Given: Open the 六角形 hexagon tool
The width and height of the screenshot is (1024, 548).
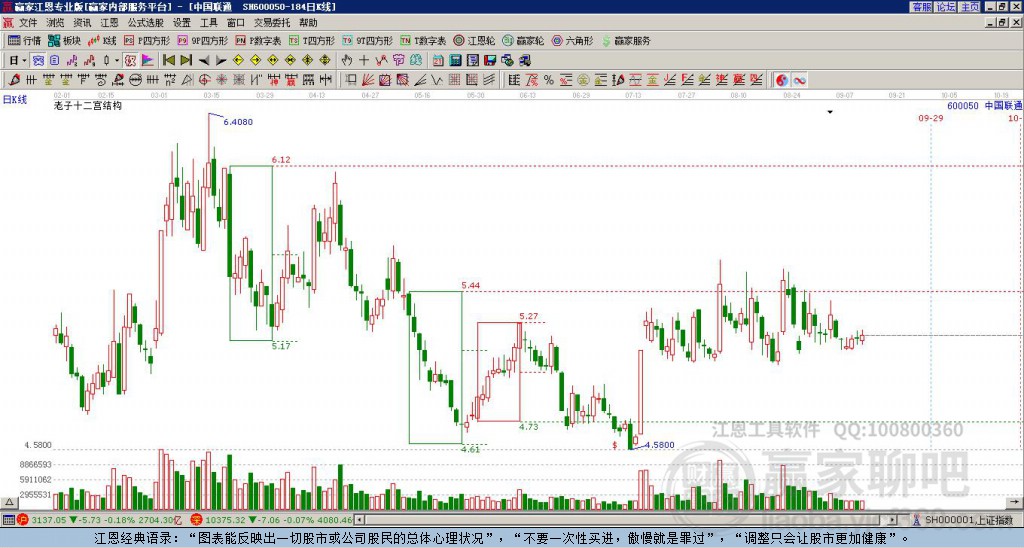Looking at the screenshot, I should 573,40.
